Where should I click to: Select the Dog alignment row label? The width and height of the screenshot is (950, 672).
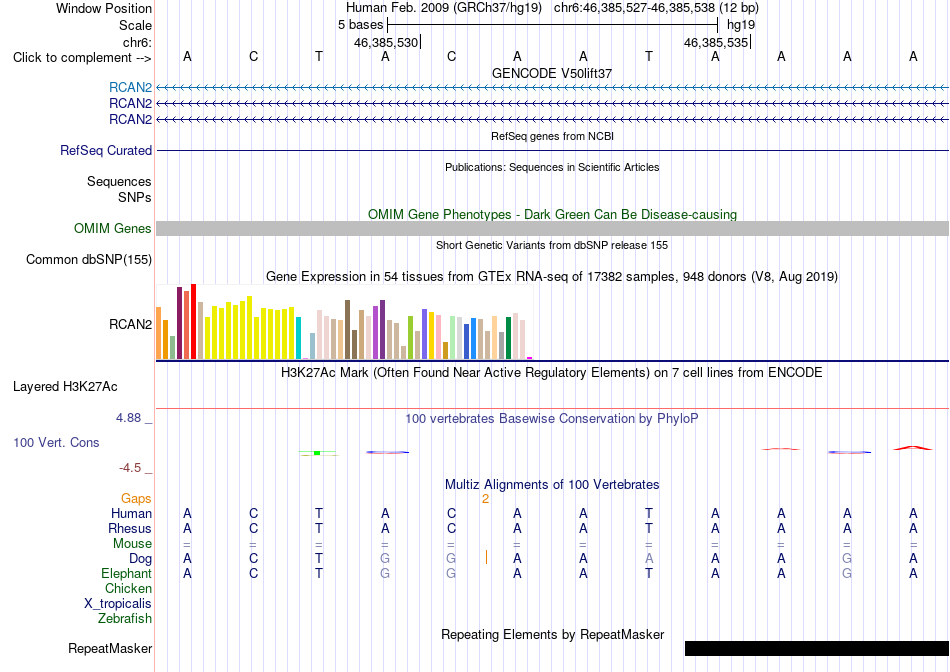(141, 559)
